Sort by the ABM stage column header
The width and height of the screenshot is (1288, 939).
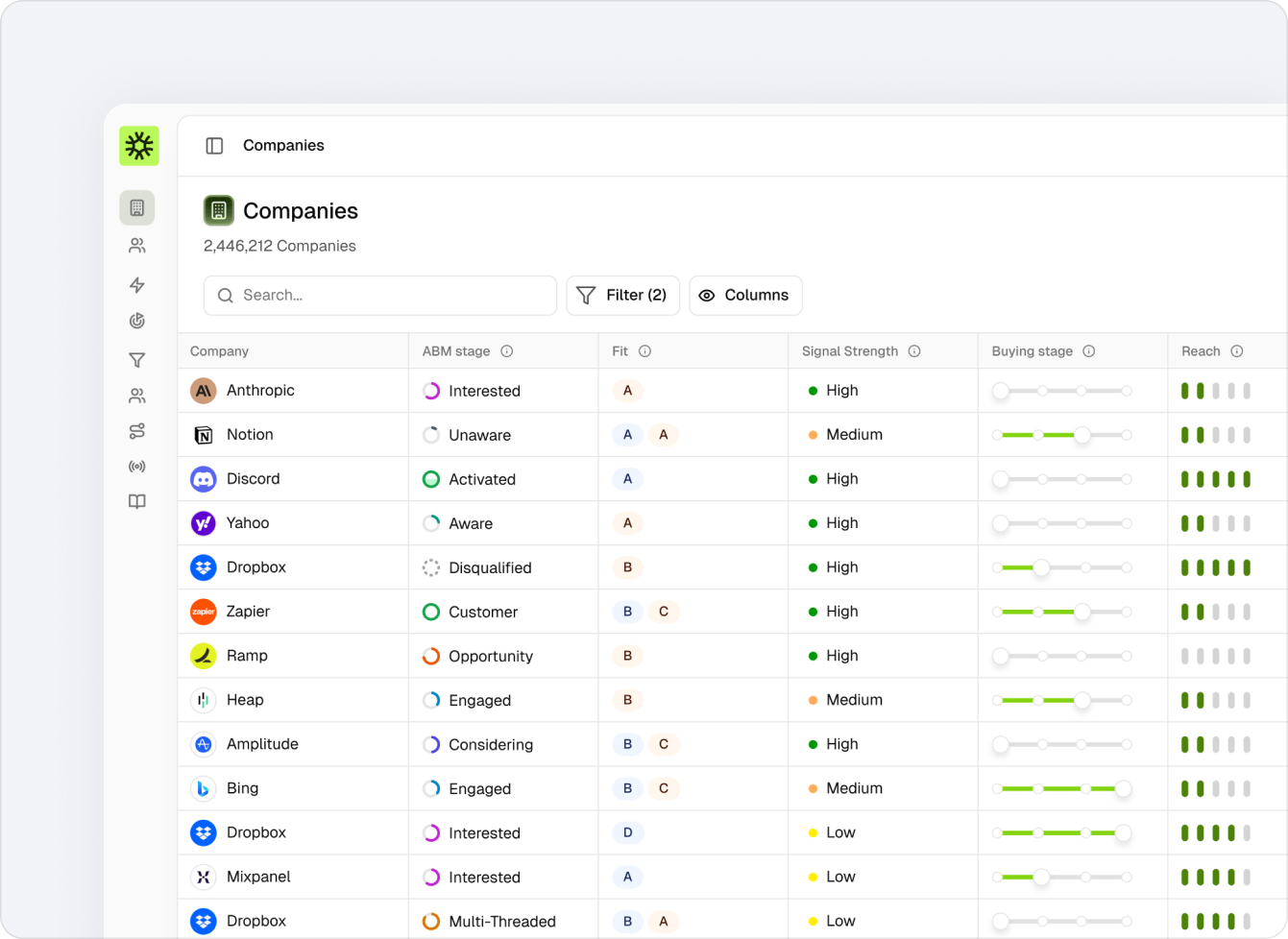pos(456,351)
